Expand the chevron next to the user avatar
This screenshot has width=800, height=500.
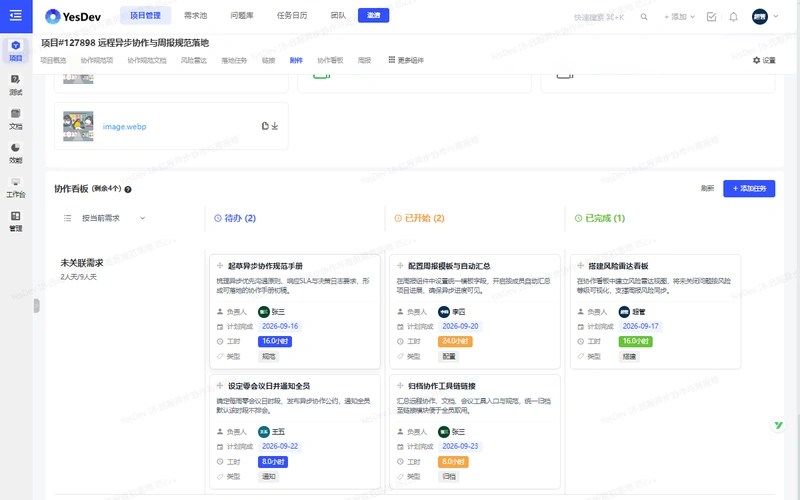point(776,16)
